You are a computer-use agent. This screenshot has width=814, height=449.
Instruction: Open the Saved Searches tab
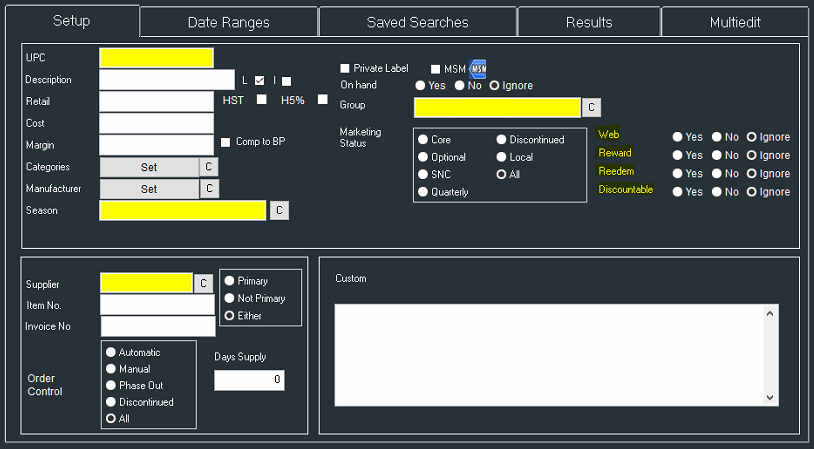[x=417, y=22]
